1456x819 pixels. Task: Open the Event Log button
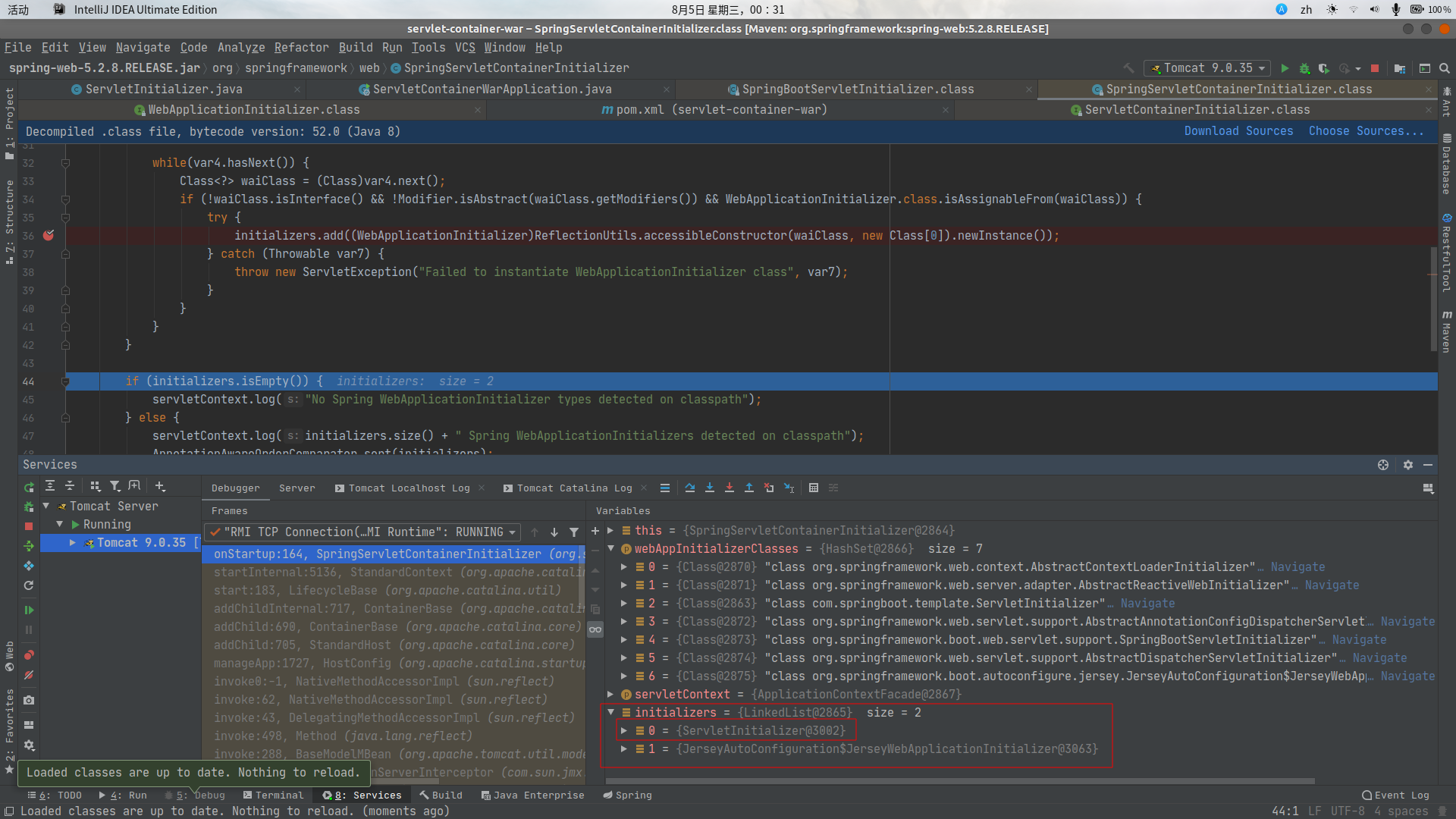(x=1395, y=795)
